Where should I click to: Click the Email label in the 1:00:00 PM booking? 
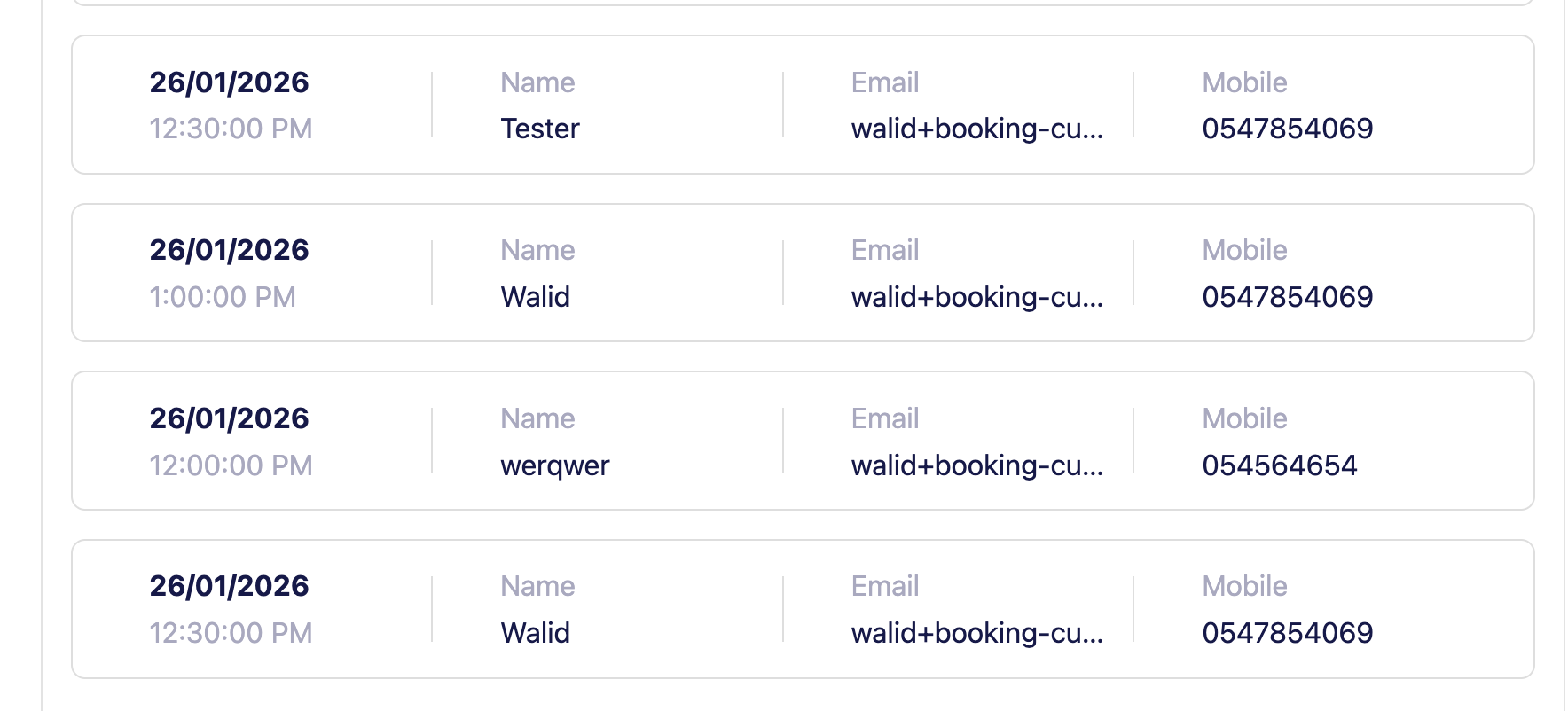(884, 250)
